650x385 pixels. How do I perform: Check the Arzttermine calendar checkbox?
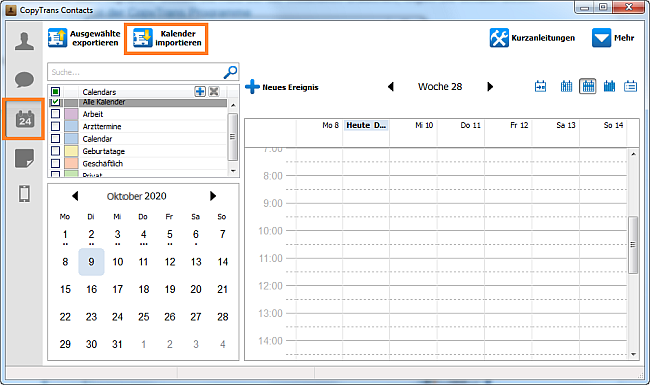click(x=56, y=126)
